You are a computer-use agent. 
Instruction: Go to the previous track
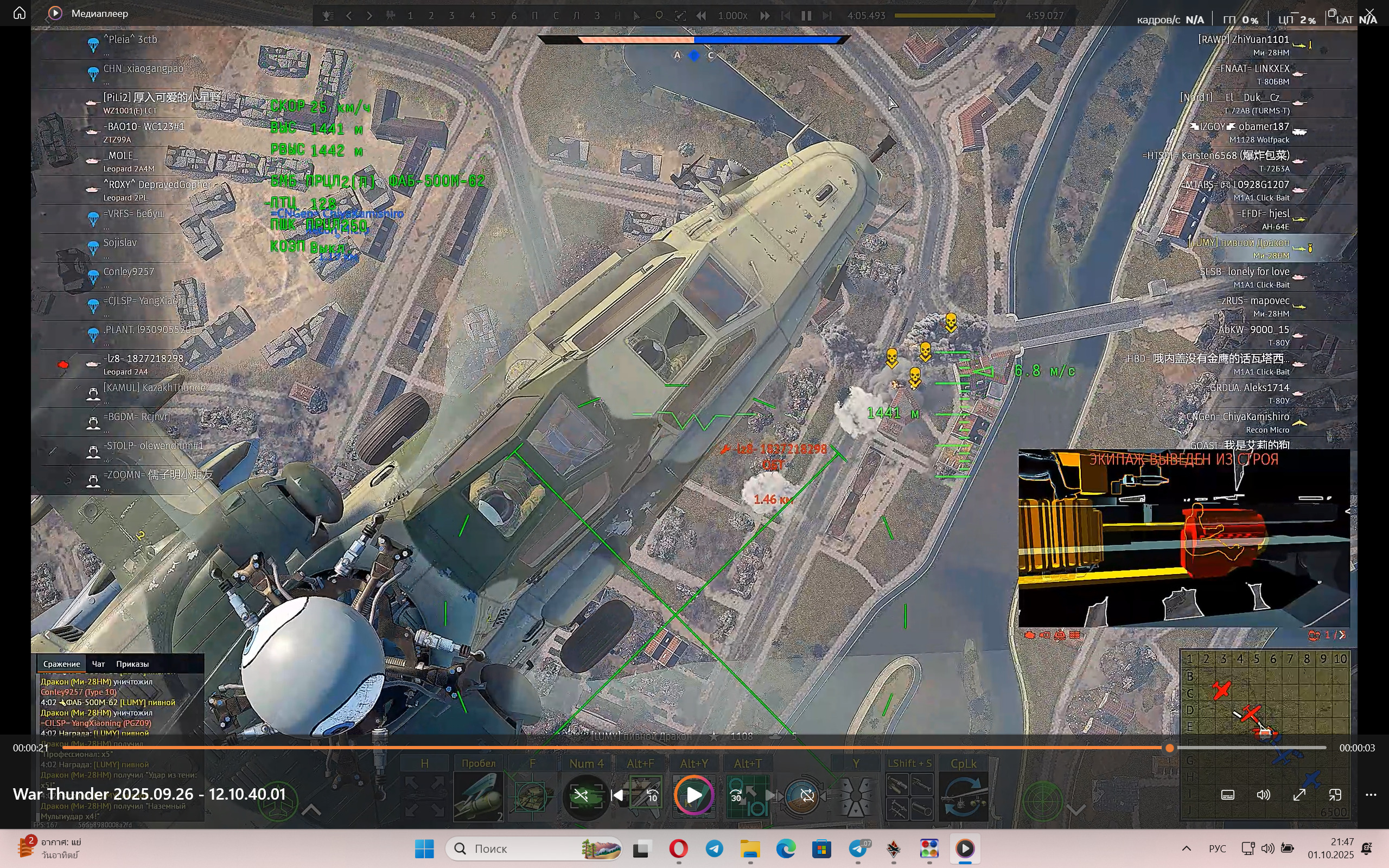[x=617, y=796]
